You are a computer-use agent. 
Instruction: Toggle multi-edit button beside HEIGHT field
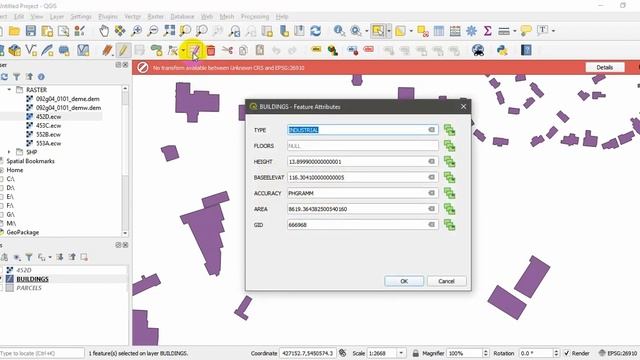click(x=449, y=162)
